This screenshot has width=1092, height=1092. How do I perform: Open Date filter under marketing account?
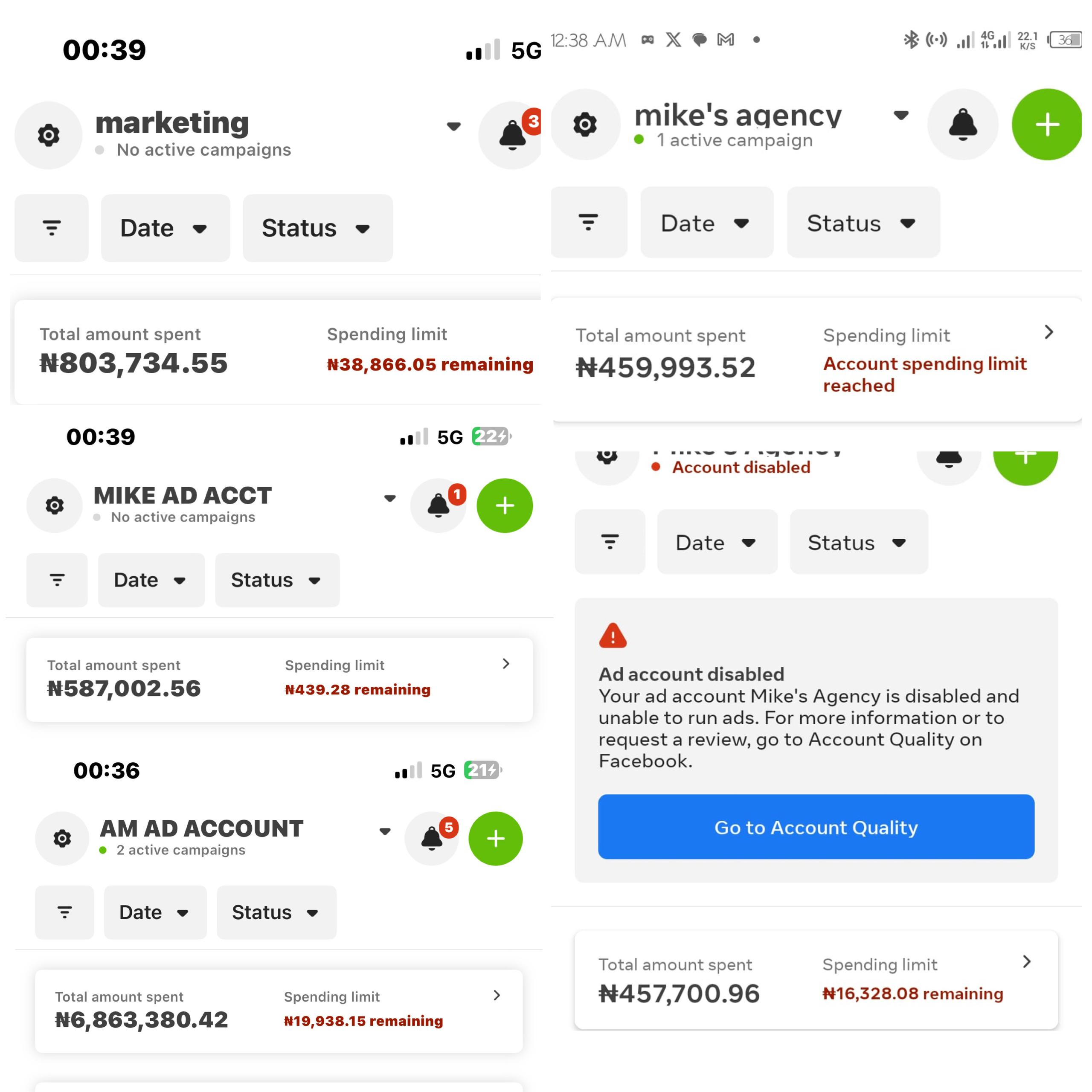(165, 228)
